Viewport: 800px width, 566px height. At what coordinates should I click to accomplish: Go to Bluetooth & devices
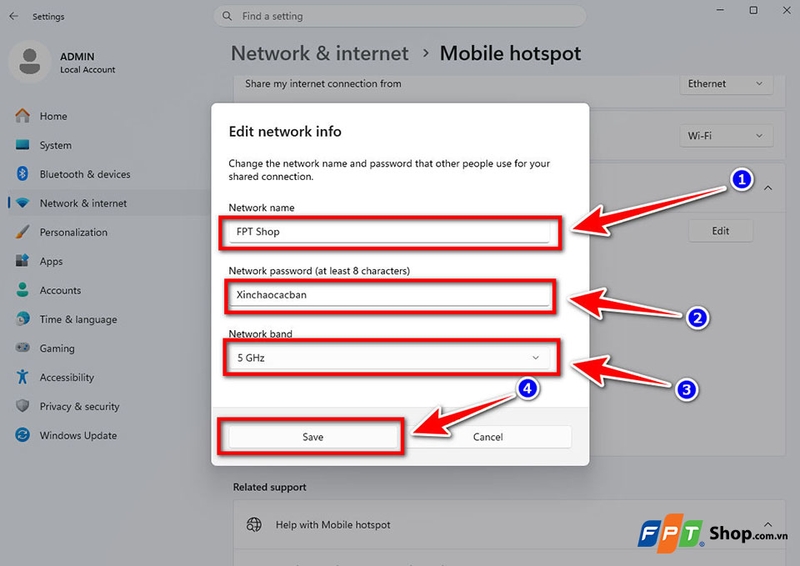pyautogui.click(x=85, y=175)
